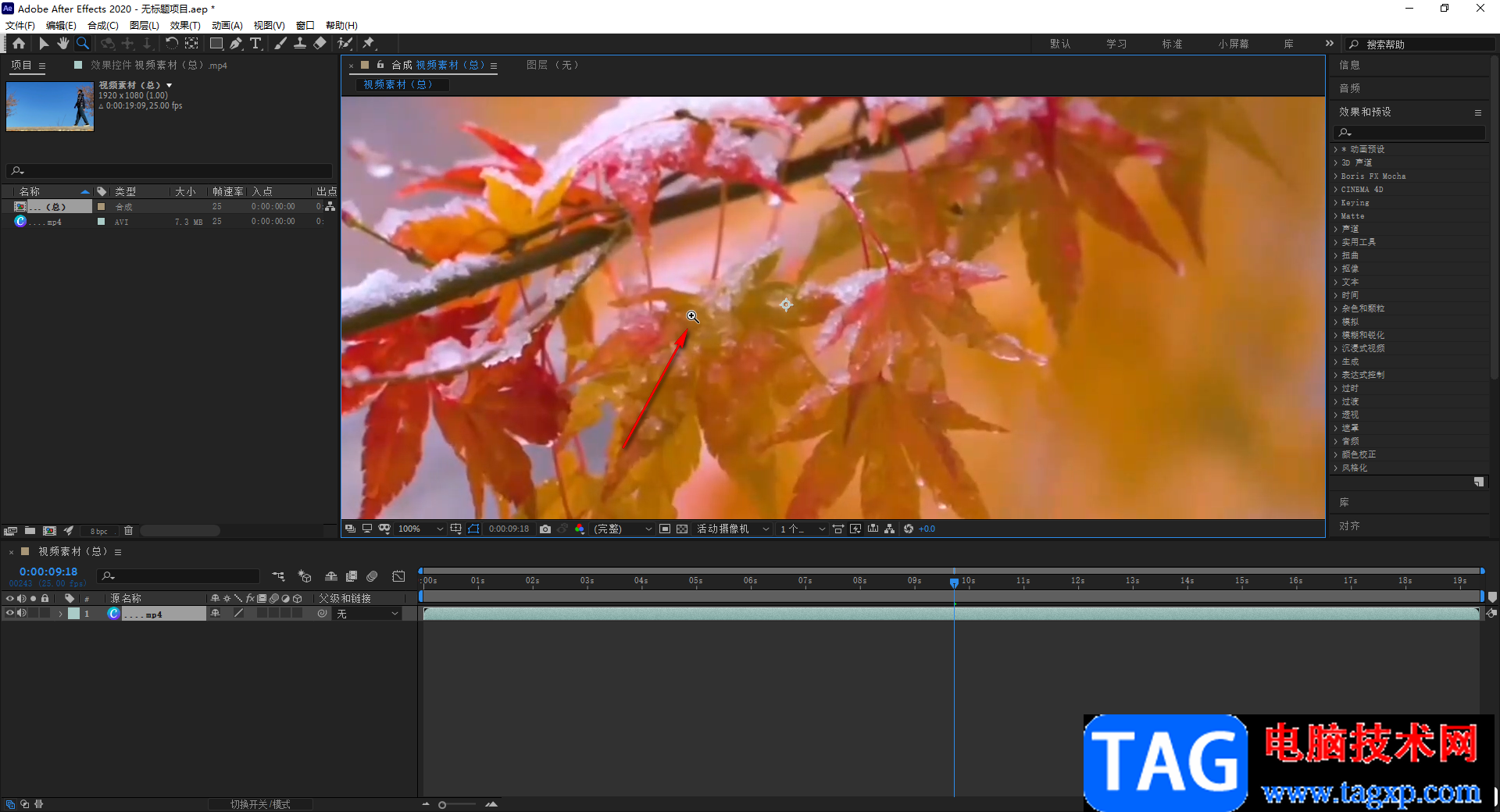1500x812 pixels.
Task: Click the 切换开关/模式 button
Action: pyautogui.click(x=260, y=804)
